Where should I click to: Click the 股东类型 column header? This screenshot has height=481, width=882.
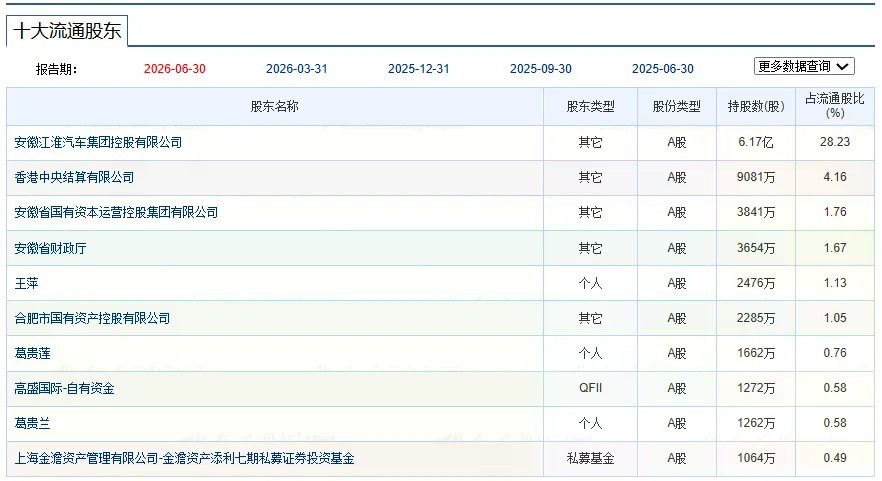[590, 106]
